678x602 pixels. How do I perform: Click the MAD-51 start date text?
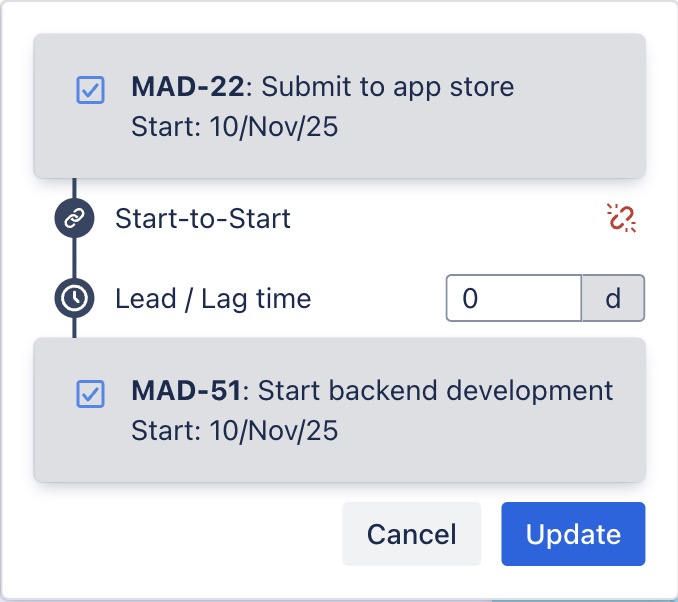tap(234, 432)
